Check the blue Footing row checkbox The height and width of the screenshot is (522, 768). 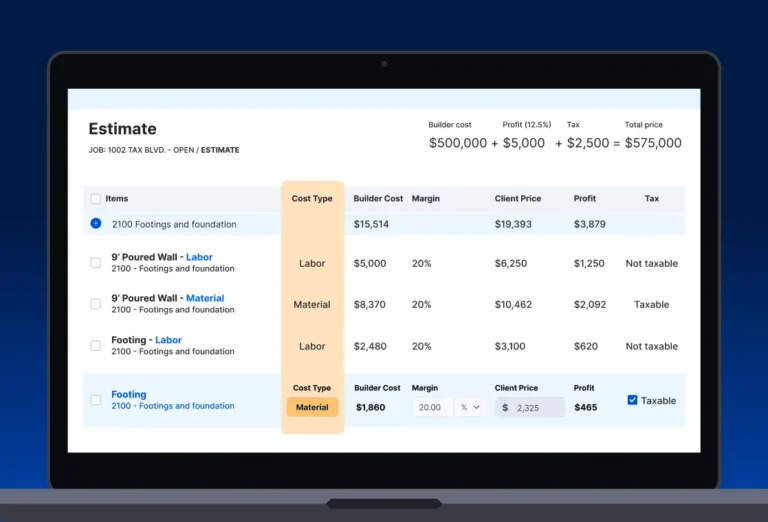(x=96, y=400)
